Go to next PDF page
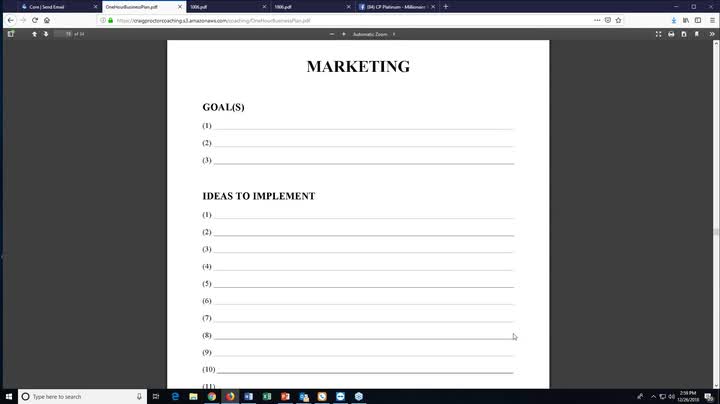 click(x=46, y=34)
